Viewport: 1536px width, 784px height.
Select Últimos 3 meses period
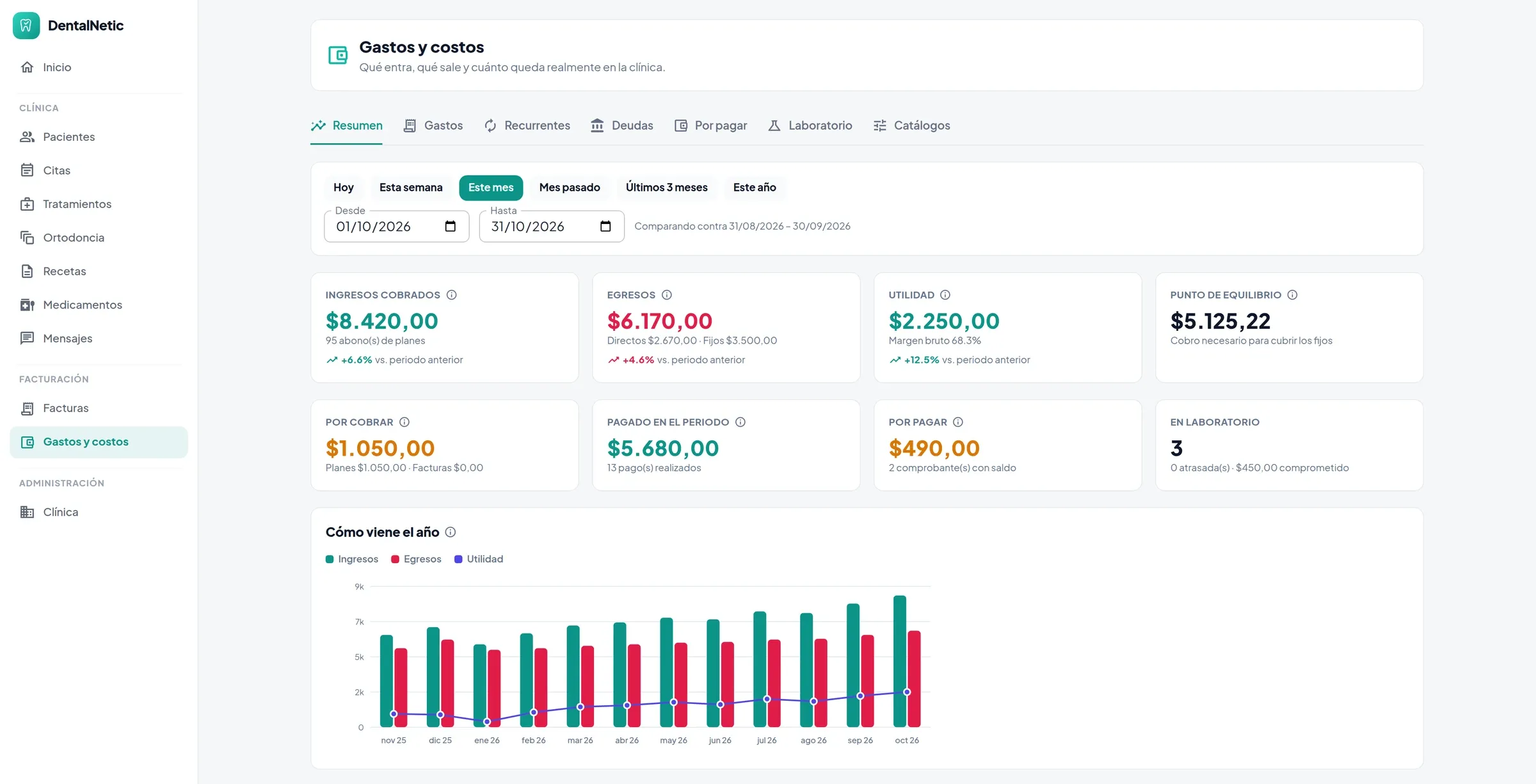[x=666, y=188]
